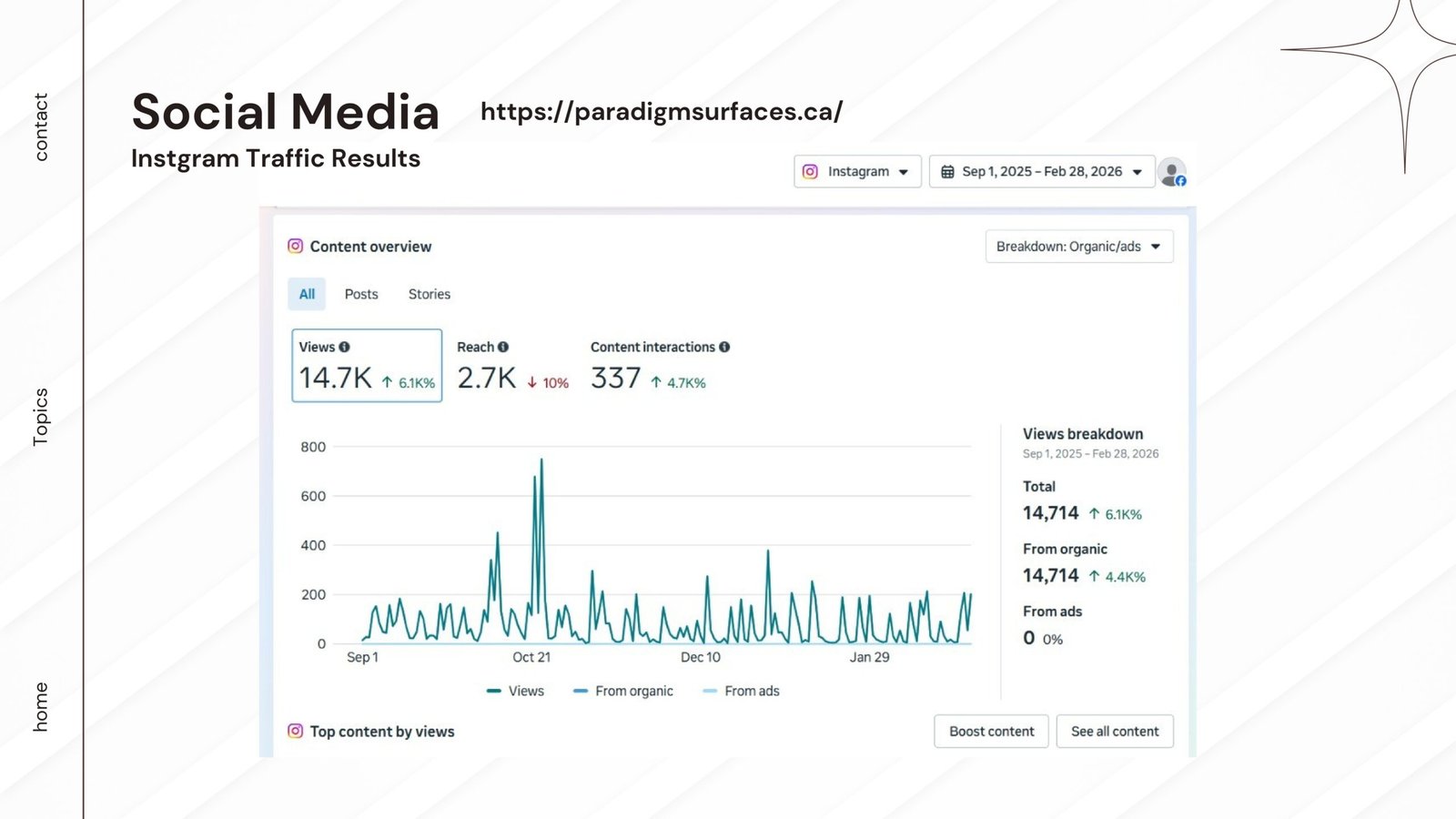Click the From organic legend swatch
The height and width of the screenshot is (819, 1456).
(581, 691)
